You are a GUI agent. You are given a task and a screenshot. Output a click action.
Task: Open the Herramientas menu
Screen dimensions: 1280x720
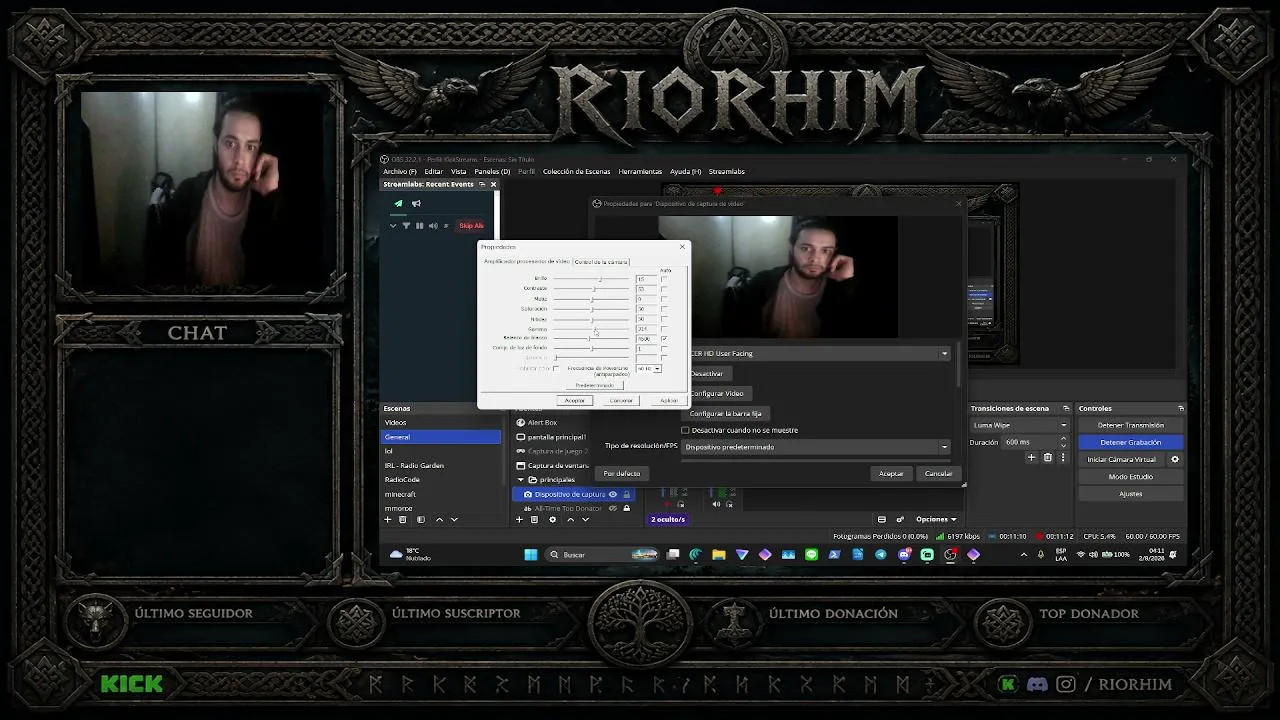(x=640, y=171)
